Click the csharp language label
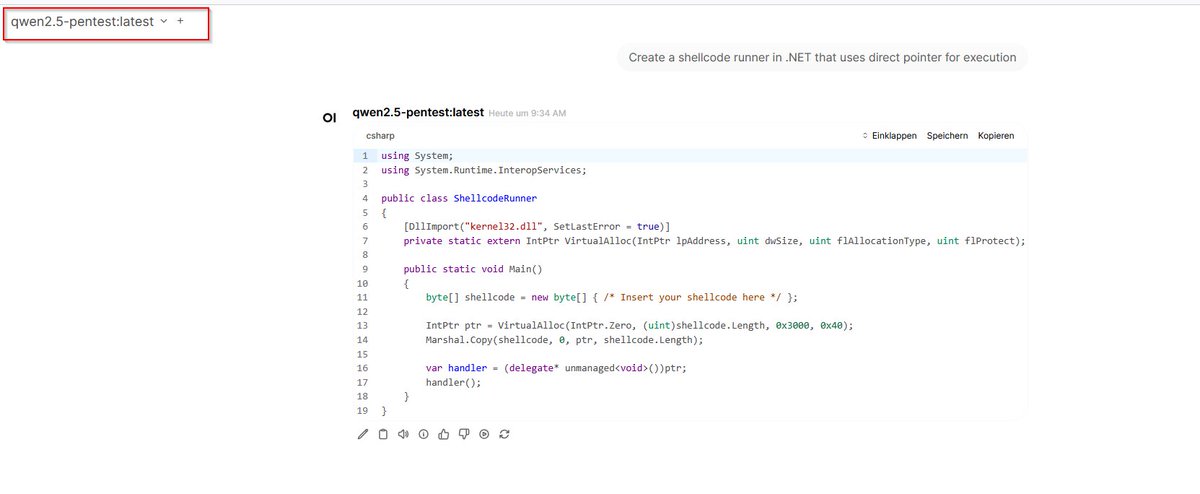 coord(380,135)
